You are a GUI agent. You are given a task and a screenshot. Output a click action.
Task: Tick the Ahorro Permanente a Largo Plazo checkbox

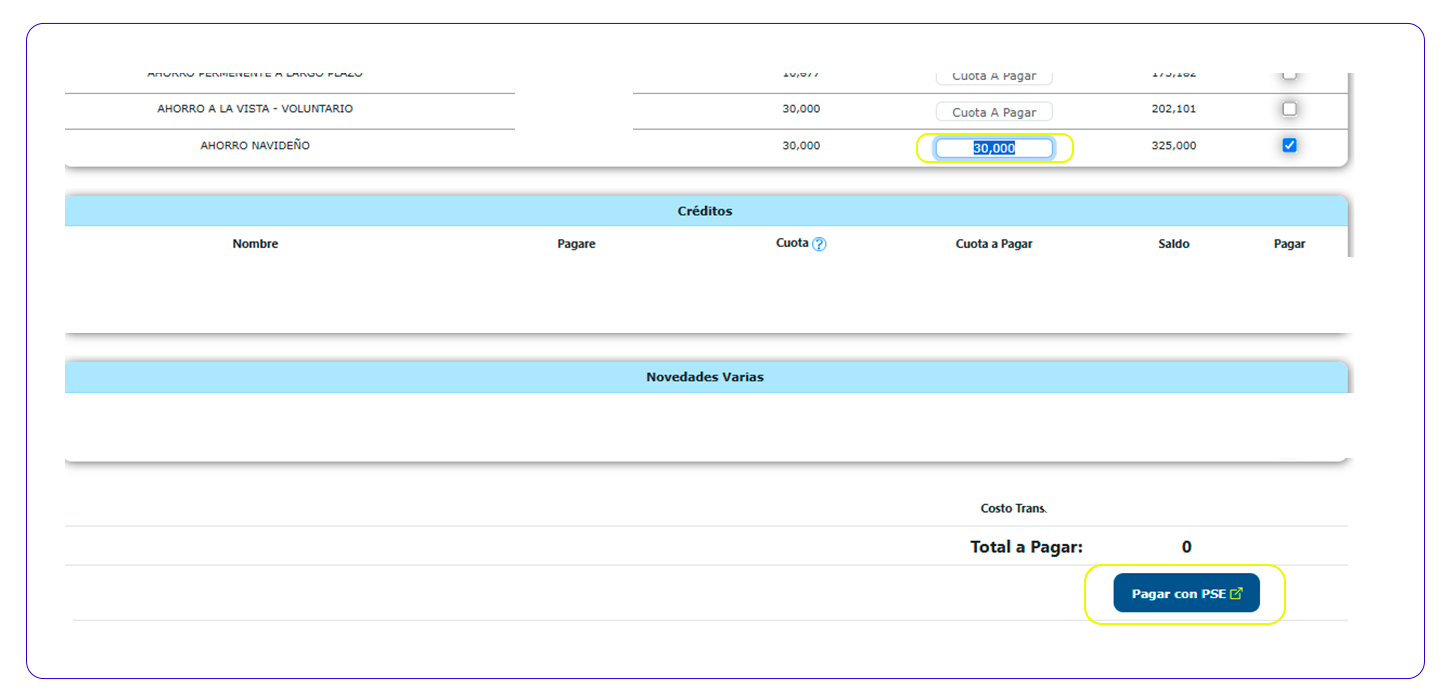click(x=1289, y=75)
